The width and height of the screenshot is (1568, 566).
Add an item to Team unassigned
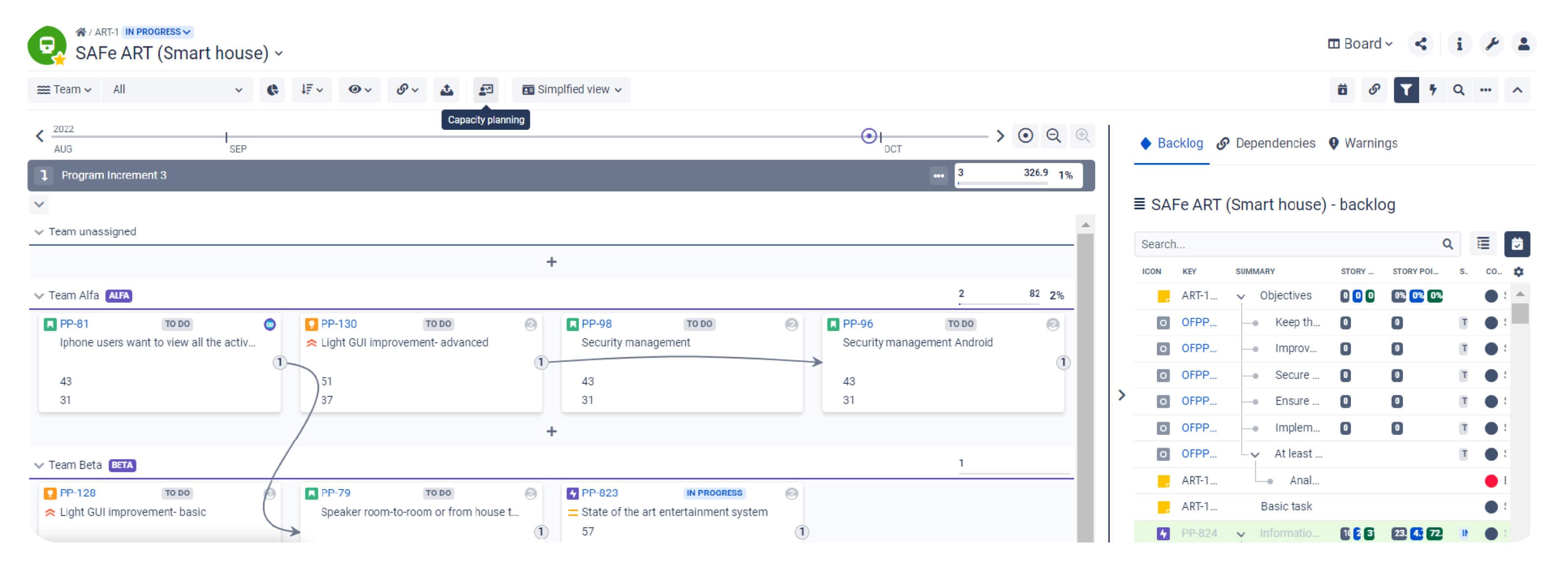(x=551, y=262)
